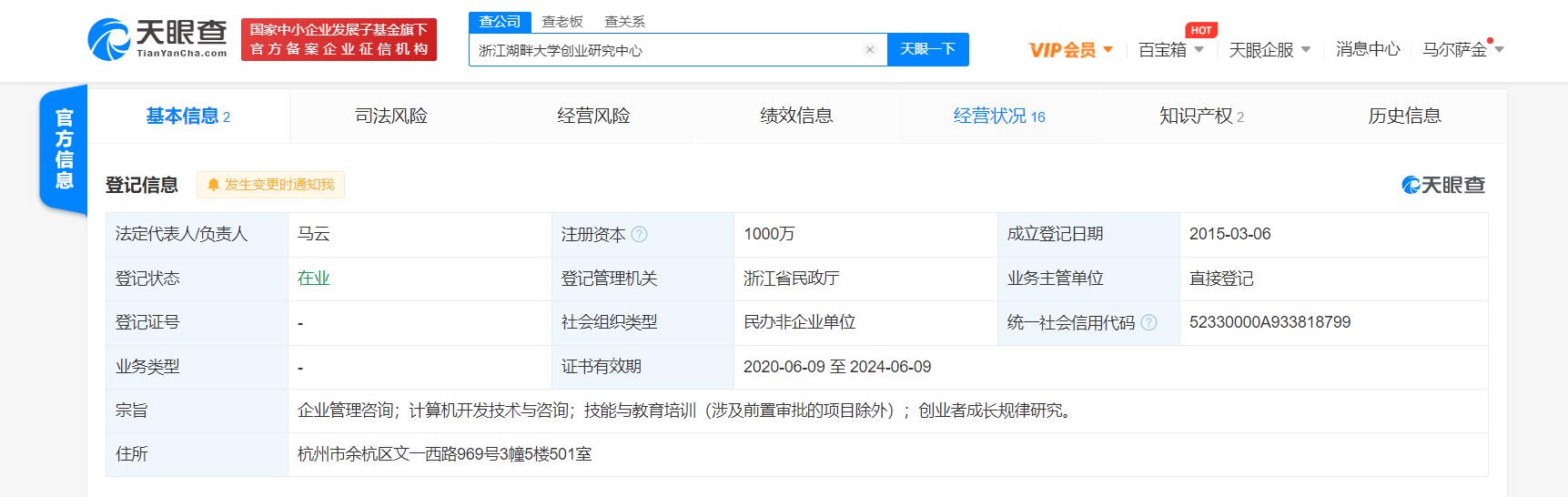
Task: Click the 在业 status value
Action: pos(314,279)
